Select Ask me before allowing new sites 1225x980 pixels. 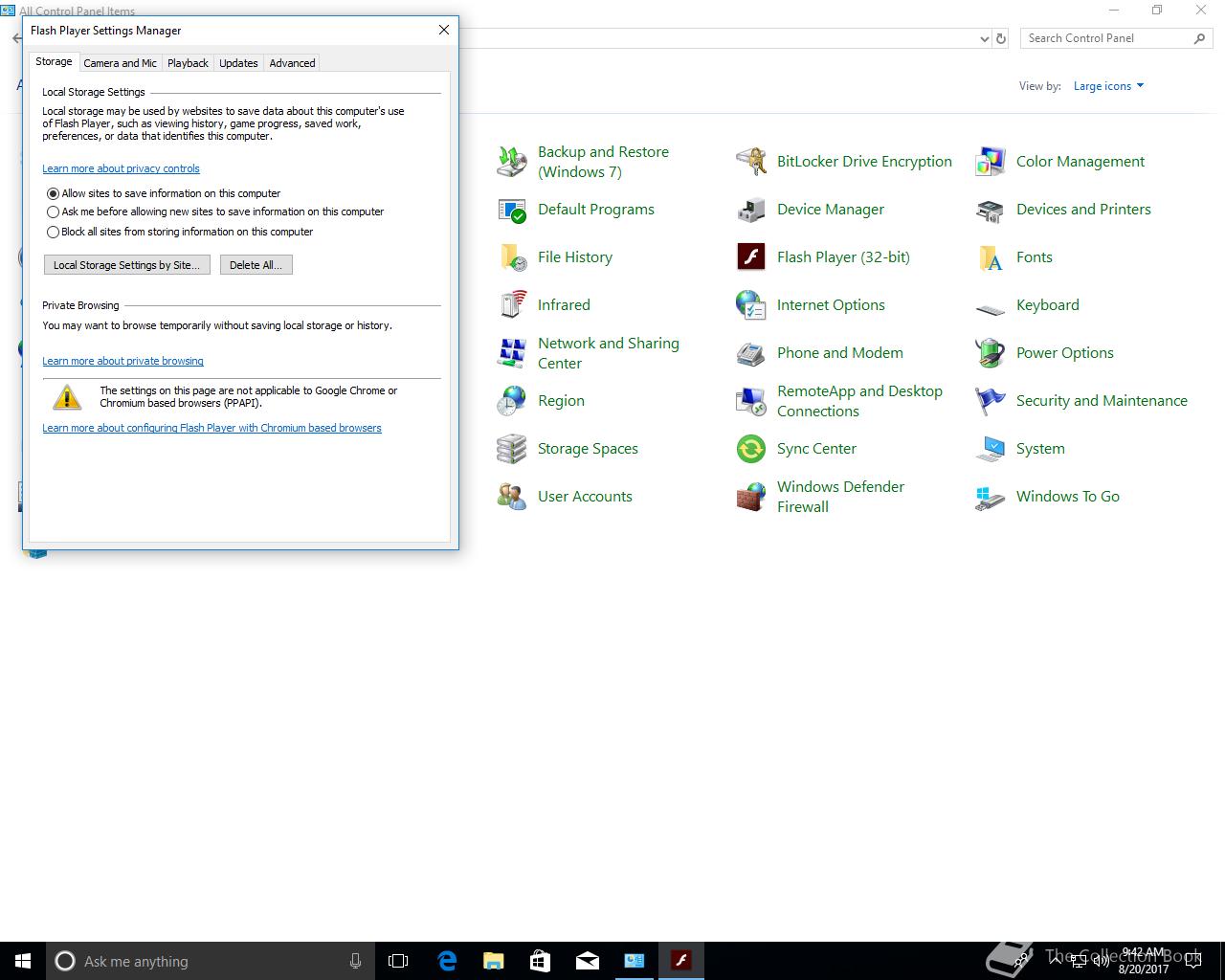tap(54, 212)
